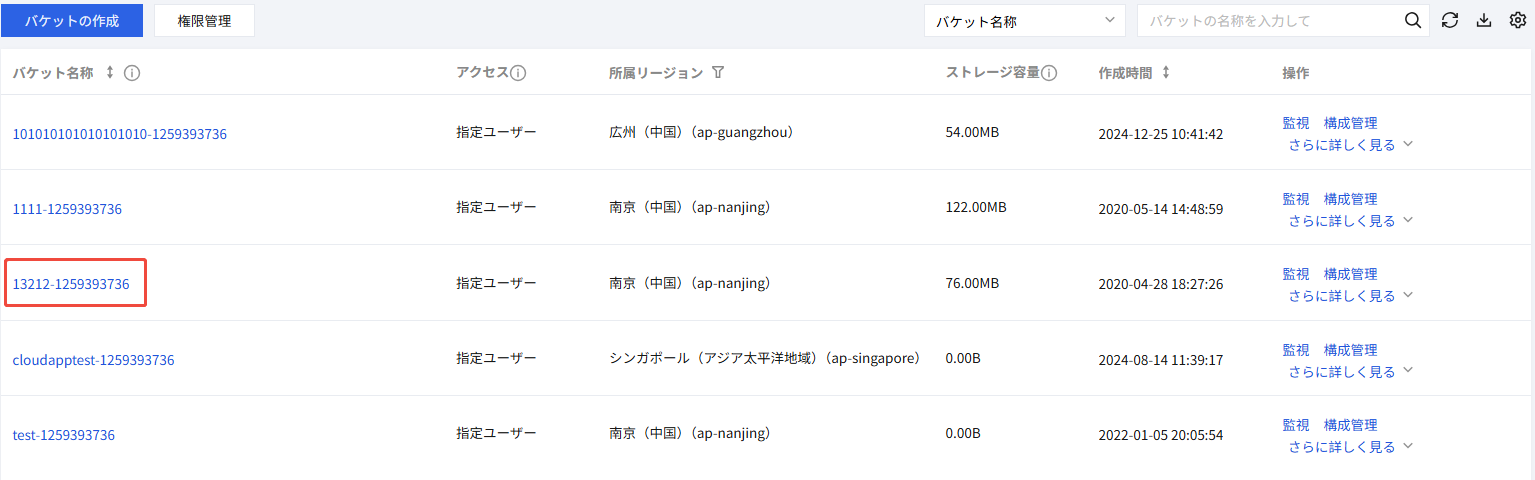Expand さらに詳しく見る for the cloudapptest-1259393736 bucket
Screen dimensions: 1535x480
1349,371
